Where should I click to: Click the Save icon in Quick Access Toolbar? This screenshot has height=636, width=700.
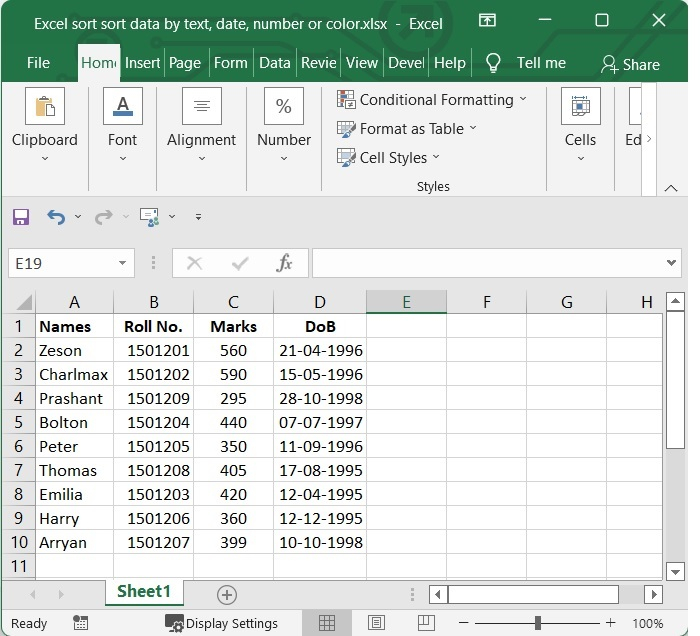click(x=21, y=217)
